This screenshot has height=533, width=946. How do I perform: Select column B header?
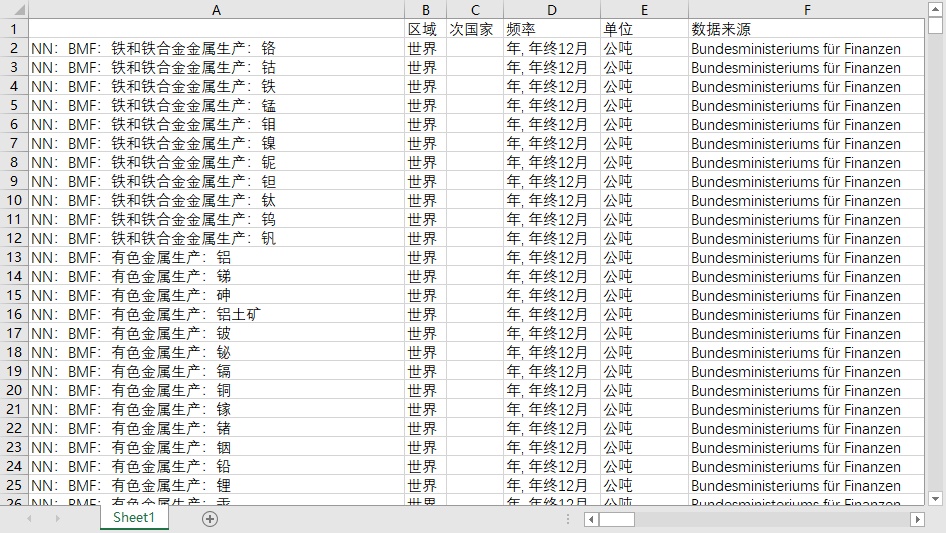pos(425,10)
